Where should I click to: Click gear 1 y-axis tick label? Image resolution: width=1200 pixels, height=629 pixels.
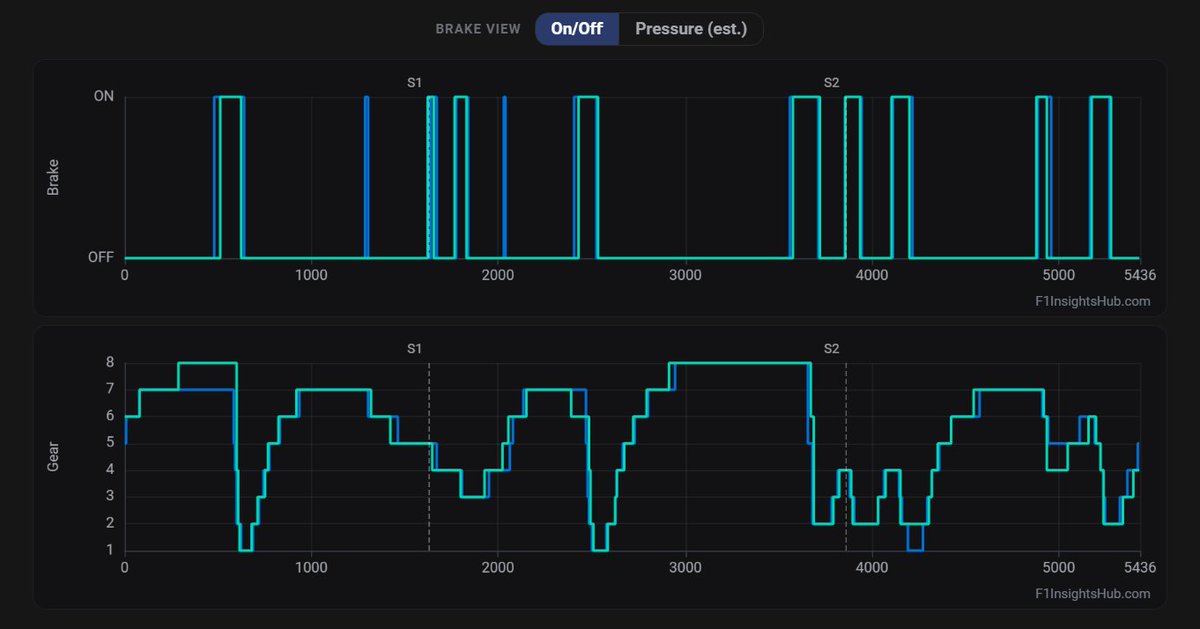[110, 550]
